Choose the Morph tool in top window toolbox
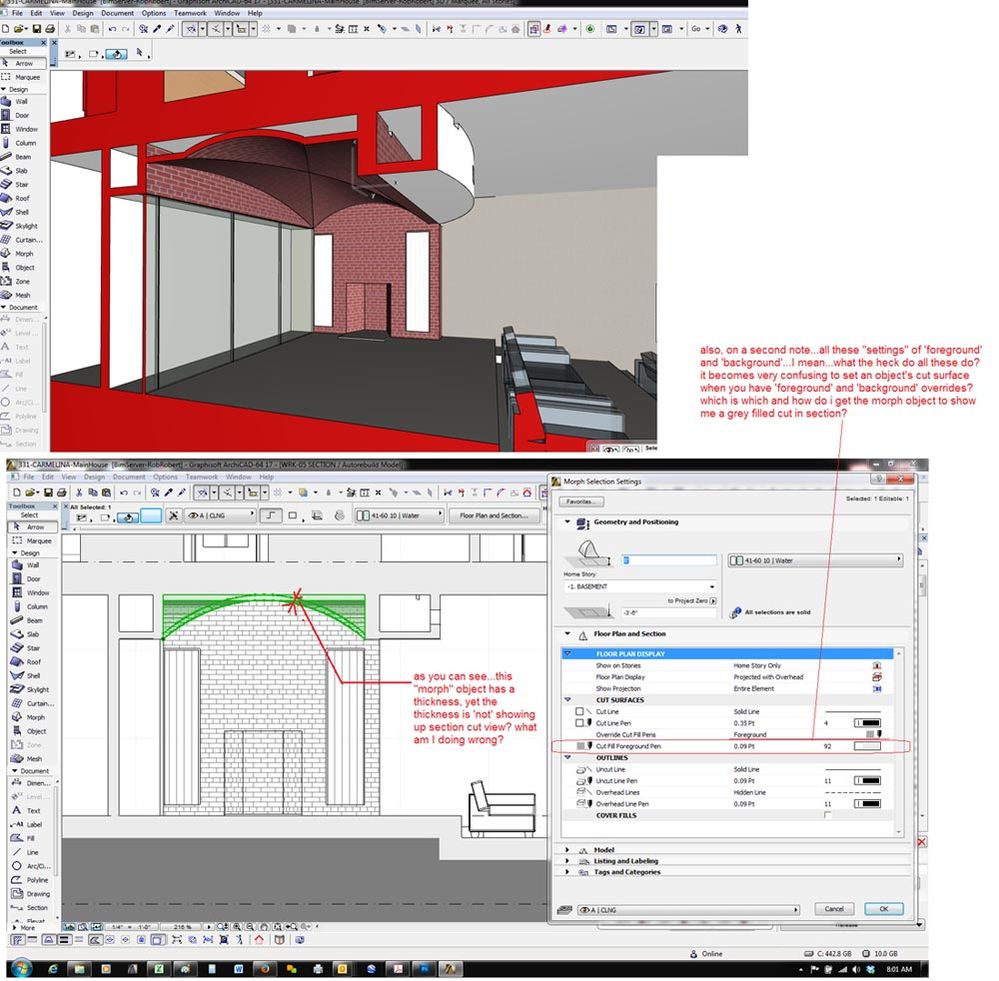999x981 pixels. pos(23,254)
